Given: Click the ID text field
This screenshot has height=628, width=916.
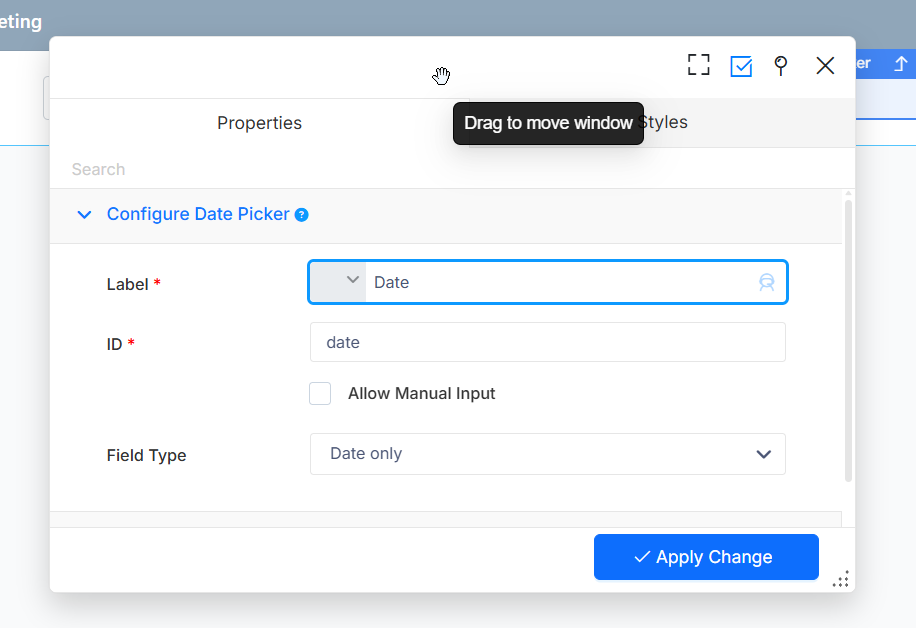Looking at the screenshot, I should point(547,342).
